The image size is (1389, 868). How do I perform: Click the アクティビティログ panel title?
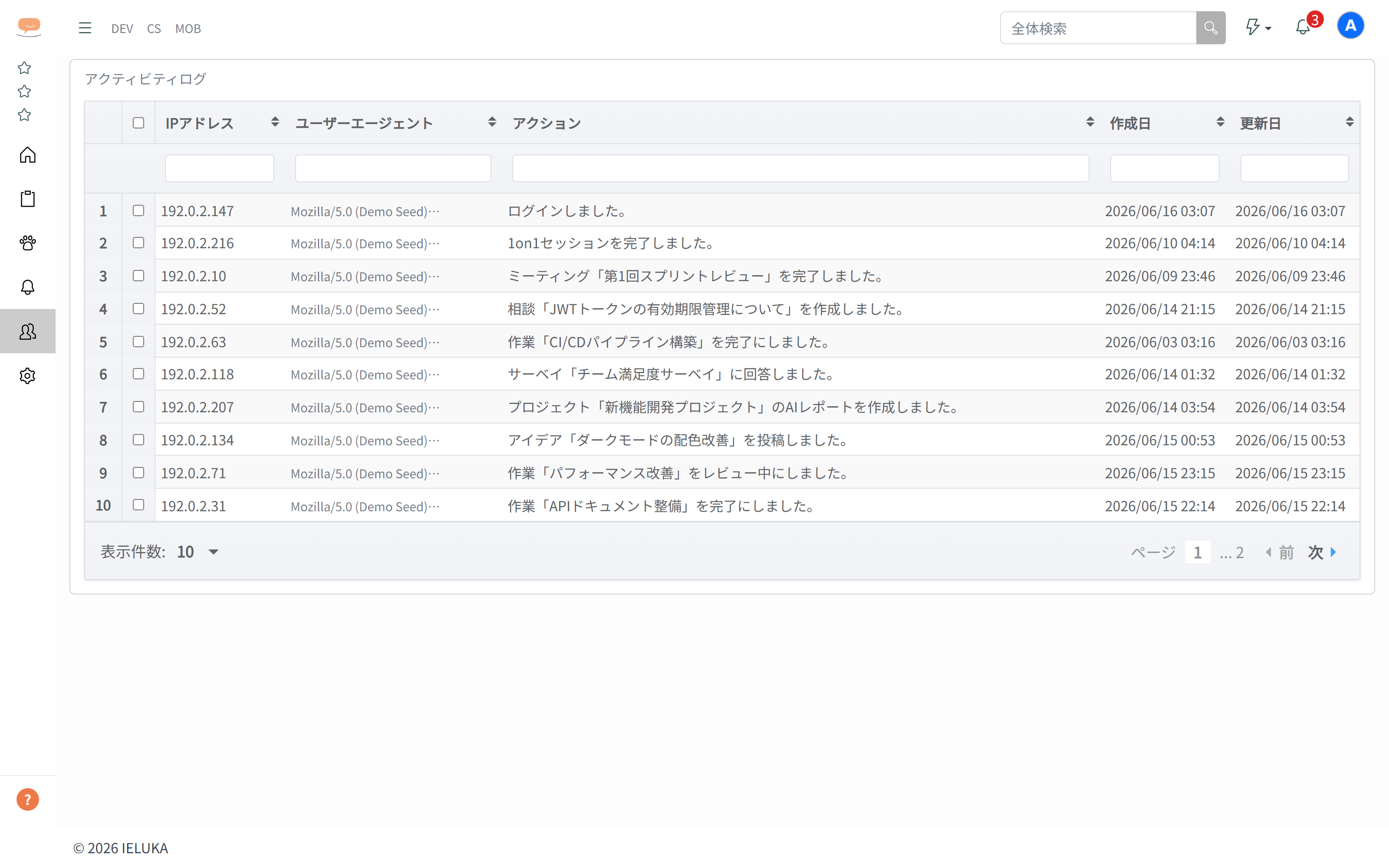pos(145,79)
